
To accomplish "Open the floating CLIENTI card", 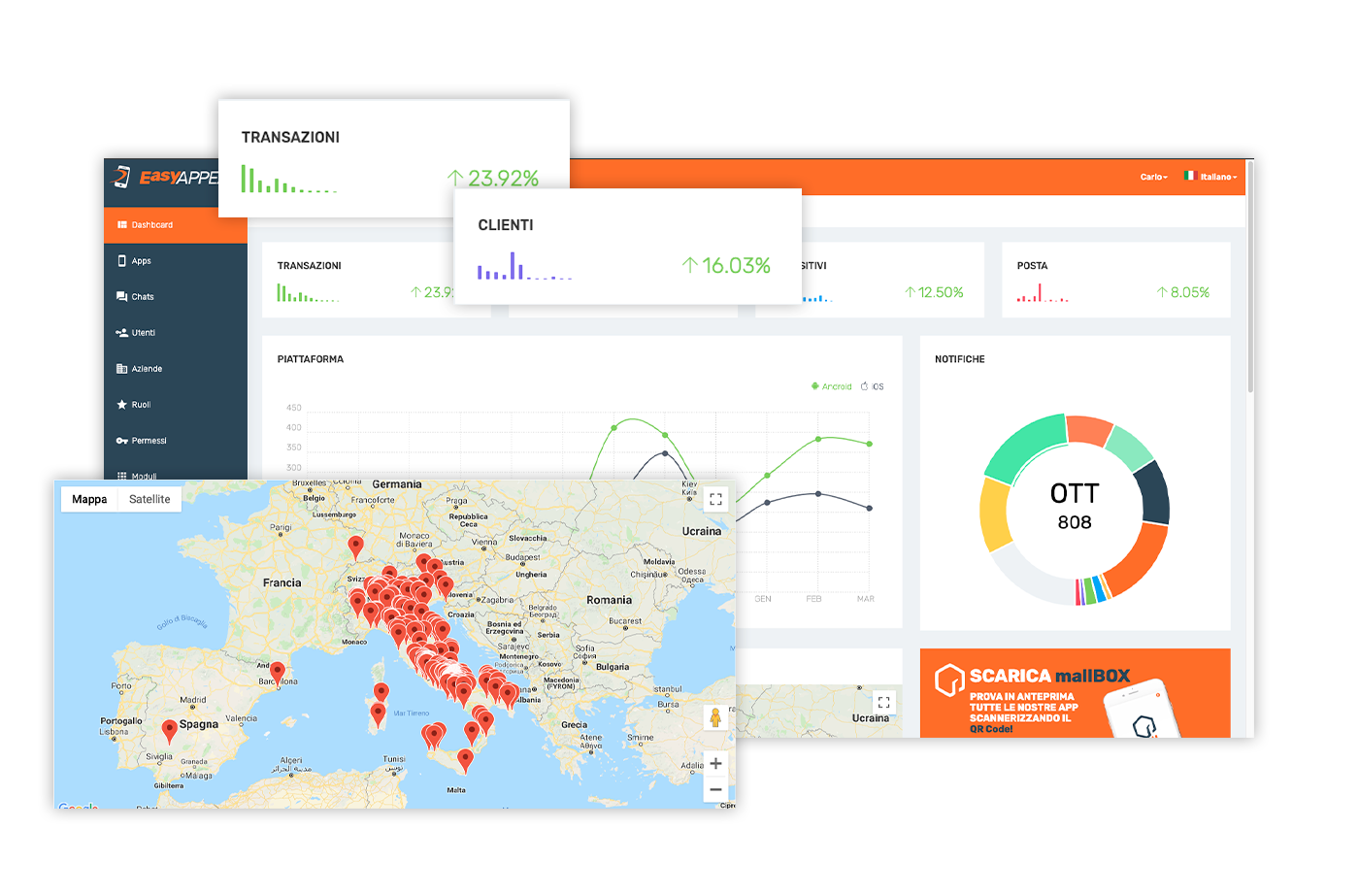I will (x=628, y=247).
